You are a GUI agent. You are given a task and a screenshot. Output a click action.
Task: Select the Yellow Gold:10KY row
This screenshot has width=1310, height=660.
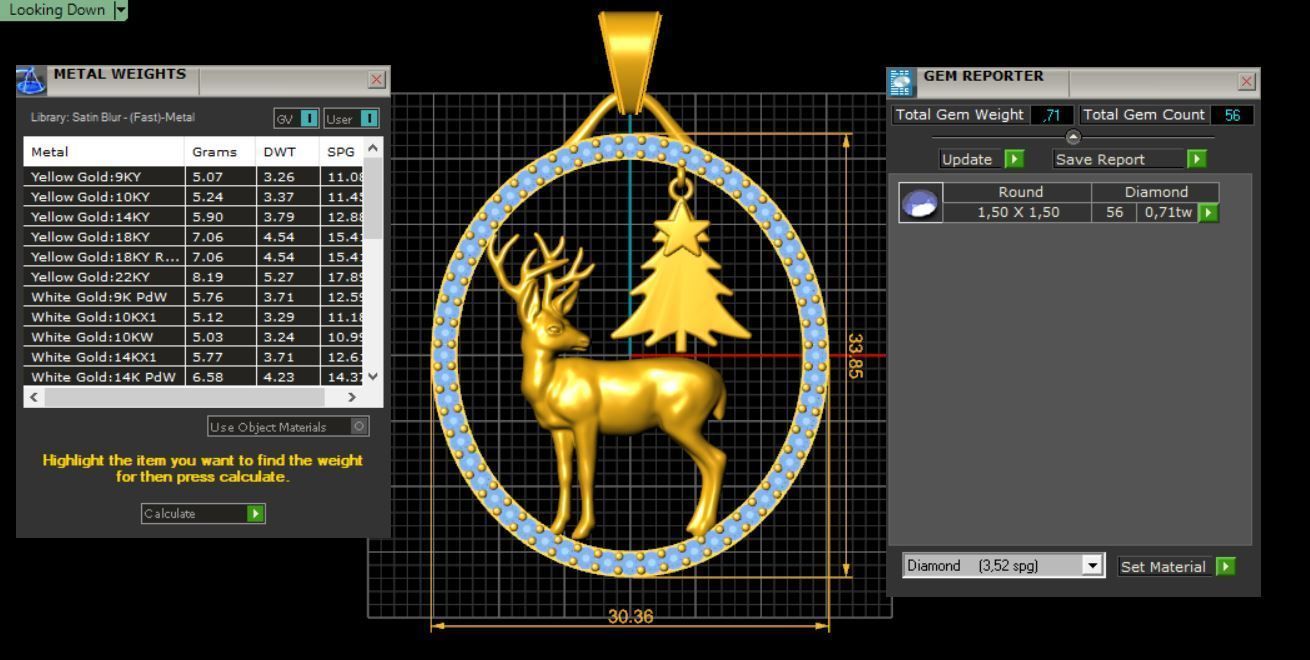pos(194,197)
